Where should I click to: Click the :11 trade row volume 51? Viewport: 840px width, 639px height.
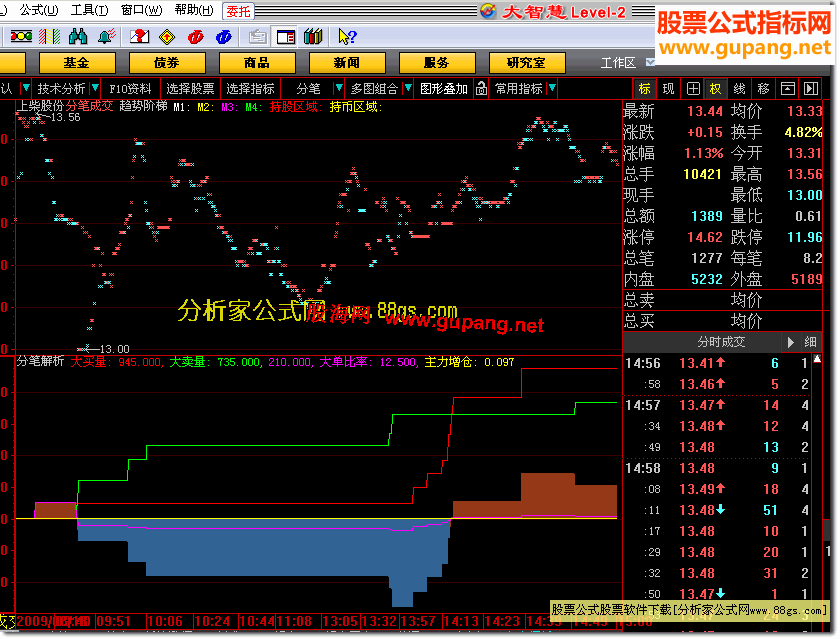coord(770,510)
